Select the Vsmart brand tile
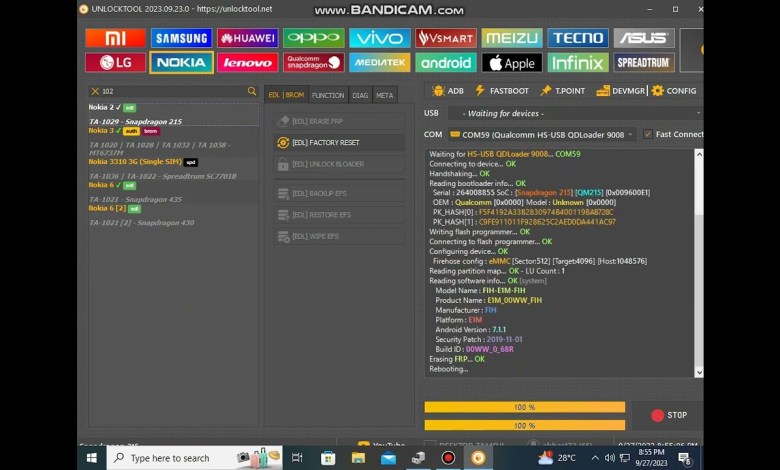The width and height of the screenshot is (780, 470). tap(446, 38)
